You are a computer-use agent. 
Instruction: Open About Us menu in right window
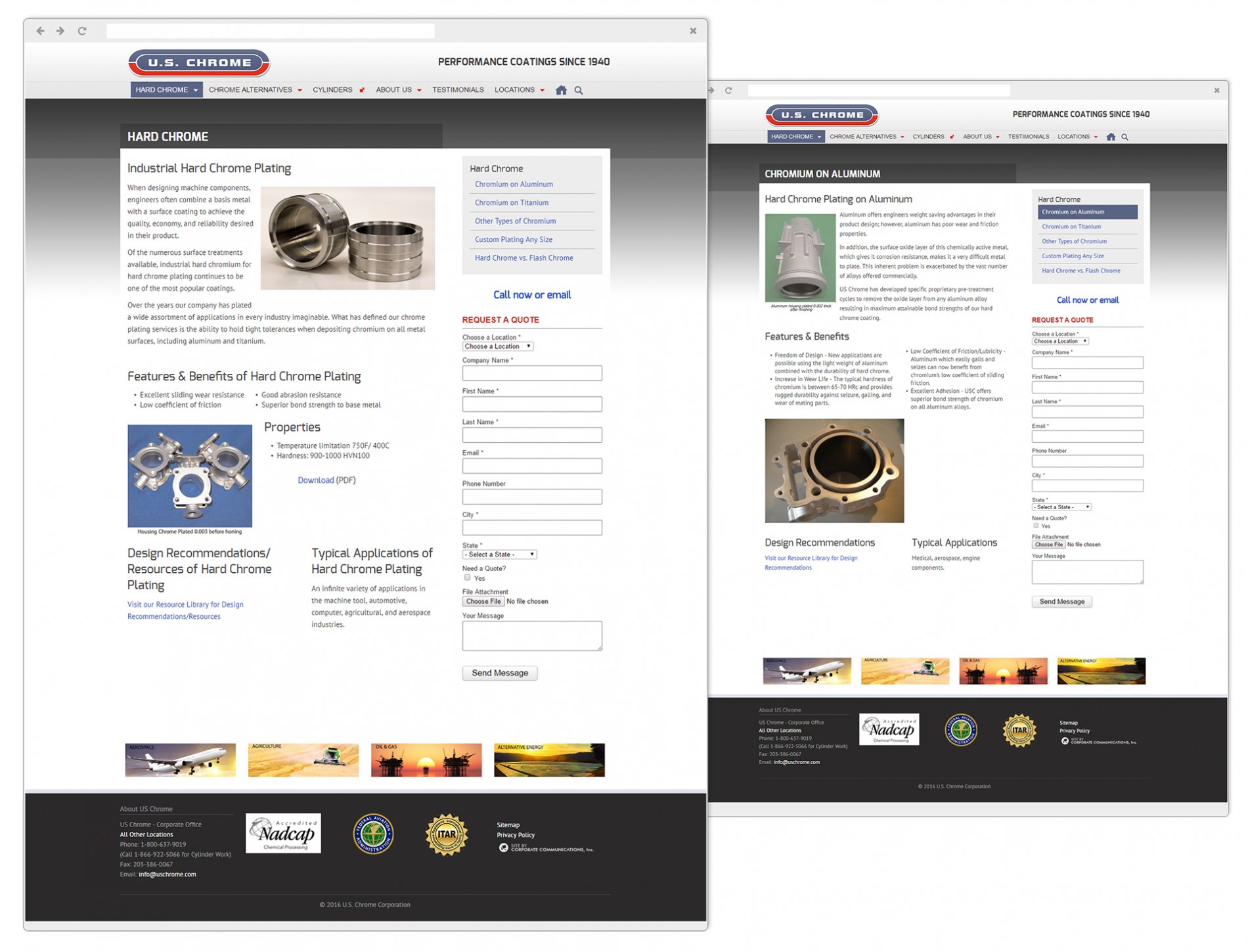click(981, 137)
